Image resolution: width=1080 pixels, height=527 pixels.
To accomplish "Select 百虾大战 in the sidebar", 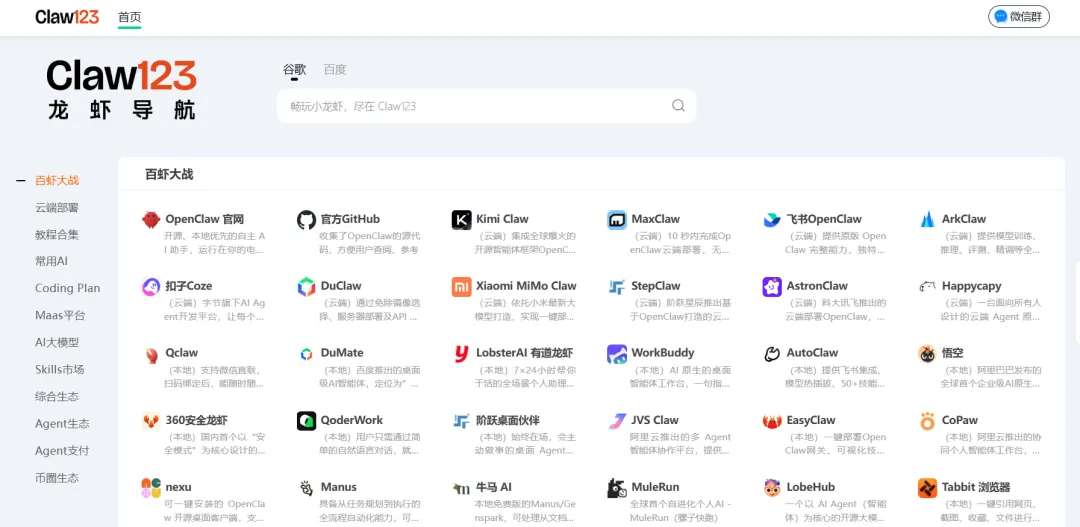I will coord(57,180).
